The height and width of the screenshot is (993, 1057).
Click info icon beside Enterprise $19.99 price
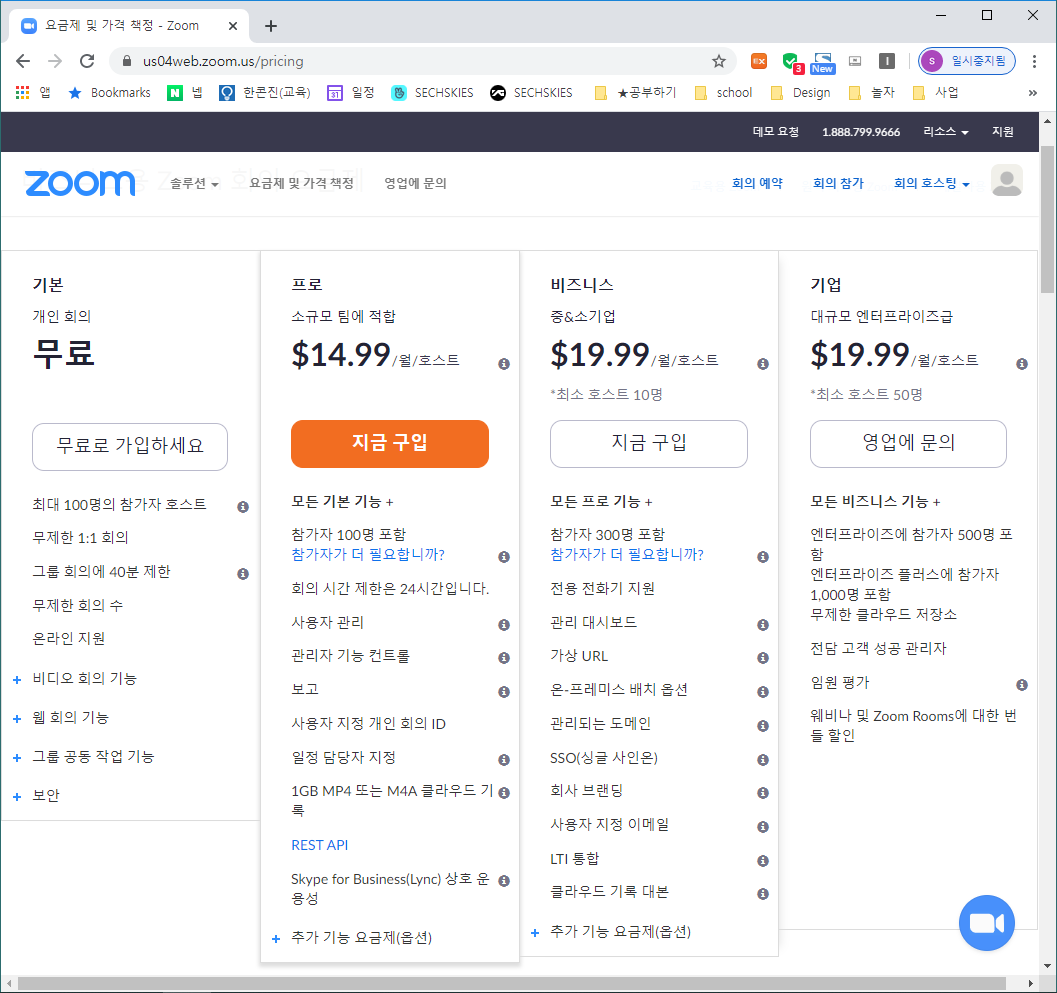[x=1022, y=364]
